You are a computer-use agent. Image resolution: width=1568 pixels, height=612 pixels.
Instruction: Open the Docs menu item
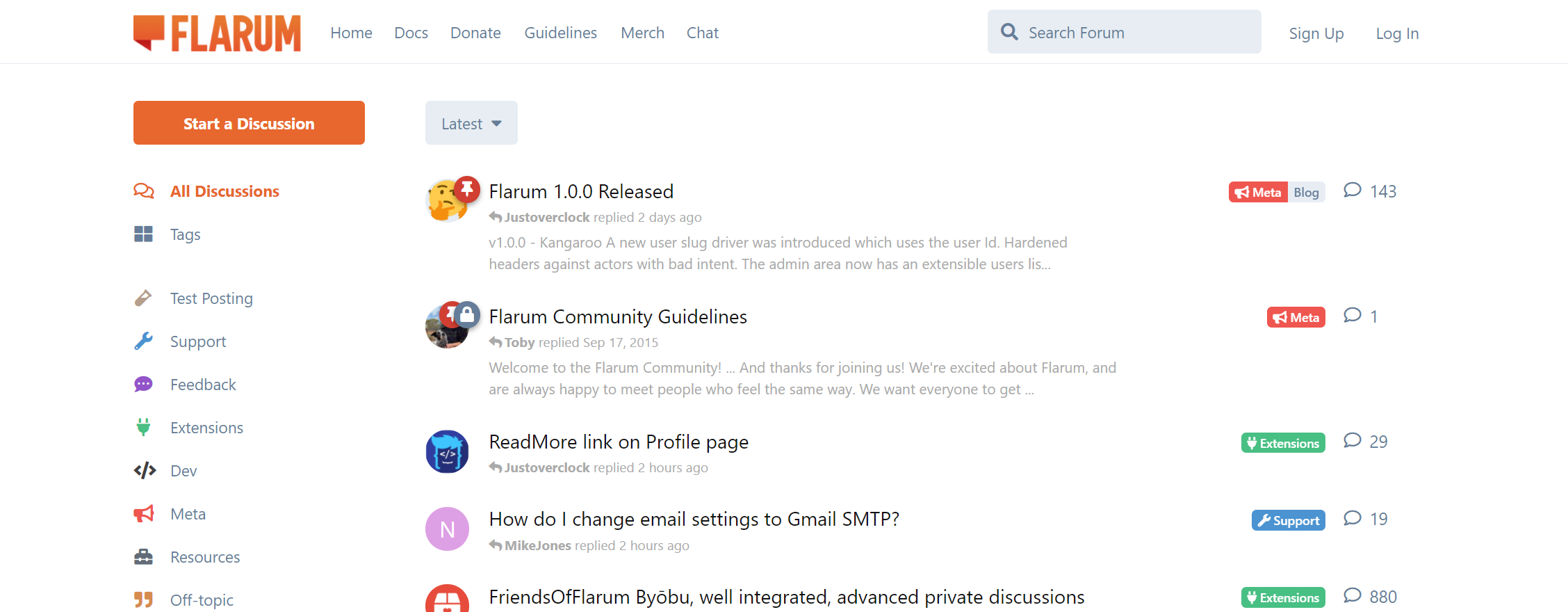[x=411, y=33]
